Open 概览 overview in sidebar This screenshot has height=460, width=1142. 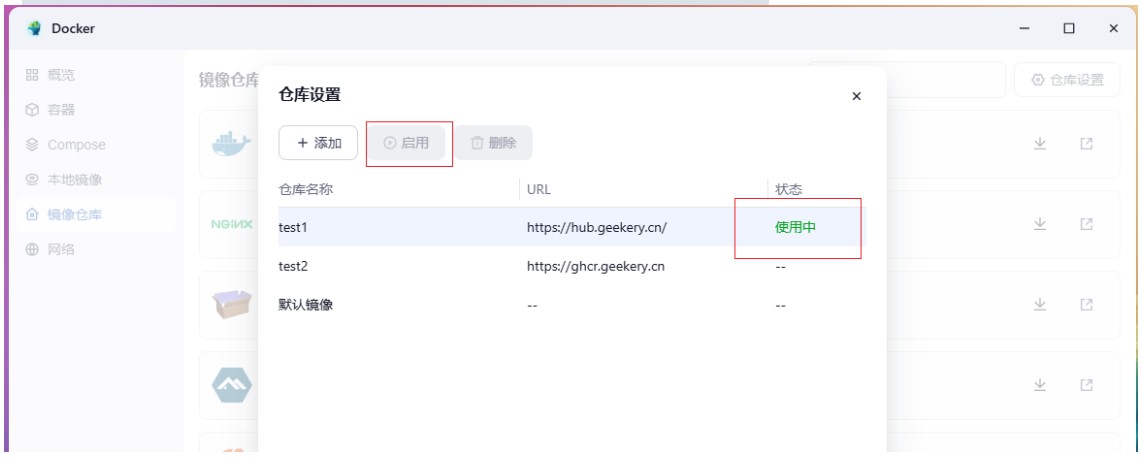click(x=96, y=75)
